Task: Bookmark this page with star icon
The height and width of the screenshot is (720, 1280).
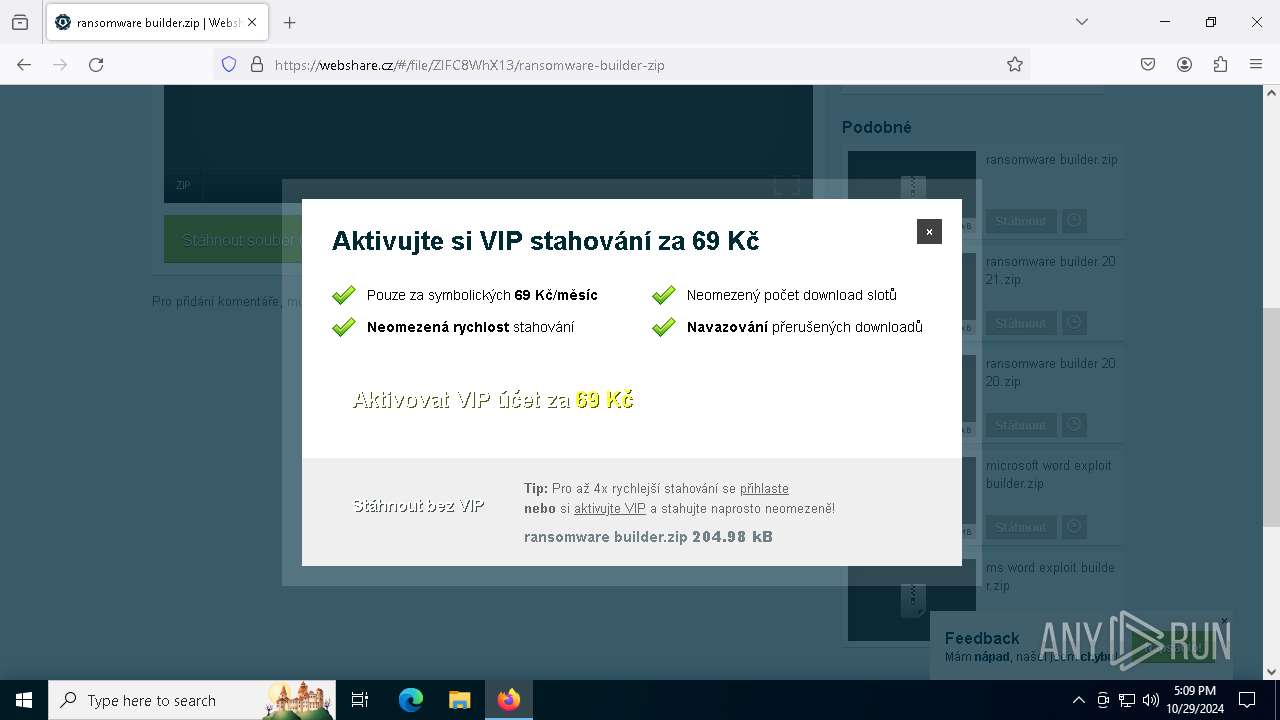Action: point(1015,64)
